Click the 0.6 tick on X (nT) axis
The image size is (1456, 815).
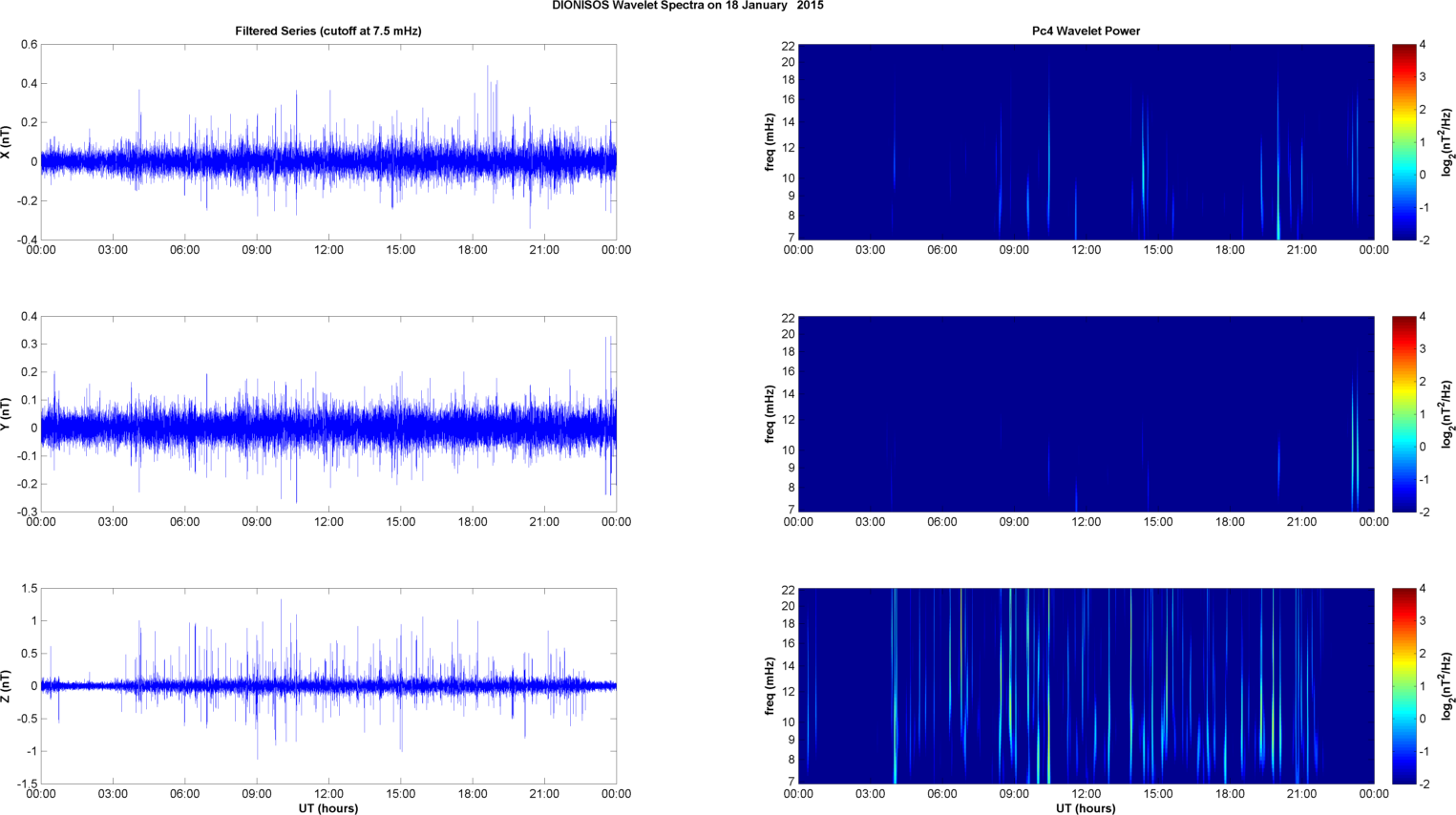(29, 45)
